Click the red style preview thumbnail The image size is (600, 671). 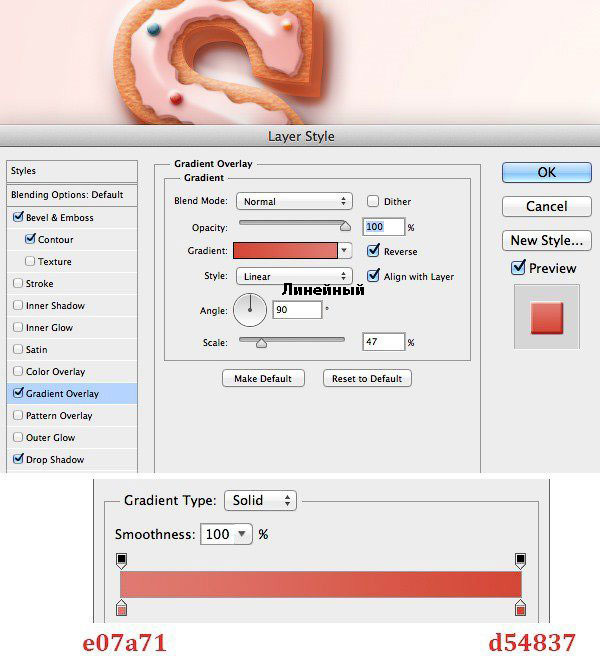coord(547,317)
